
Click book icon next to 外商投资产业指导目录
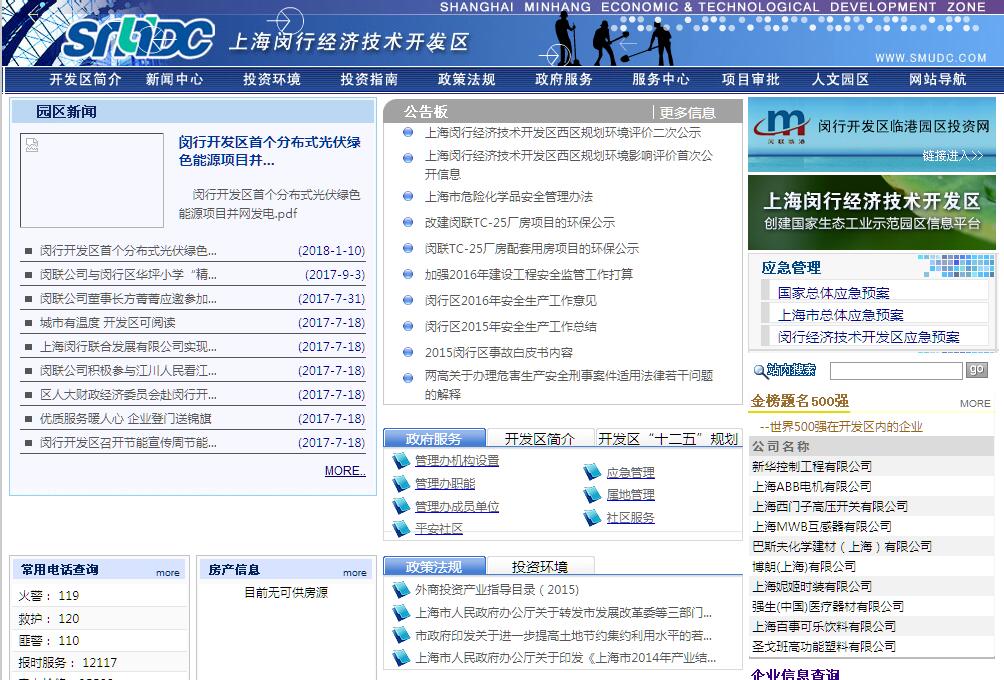pyautogui.click(x=401, y=590)
